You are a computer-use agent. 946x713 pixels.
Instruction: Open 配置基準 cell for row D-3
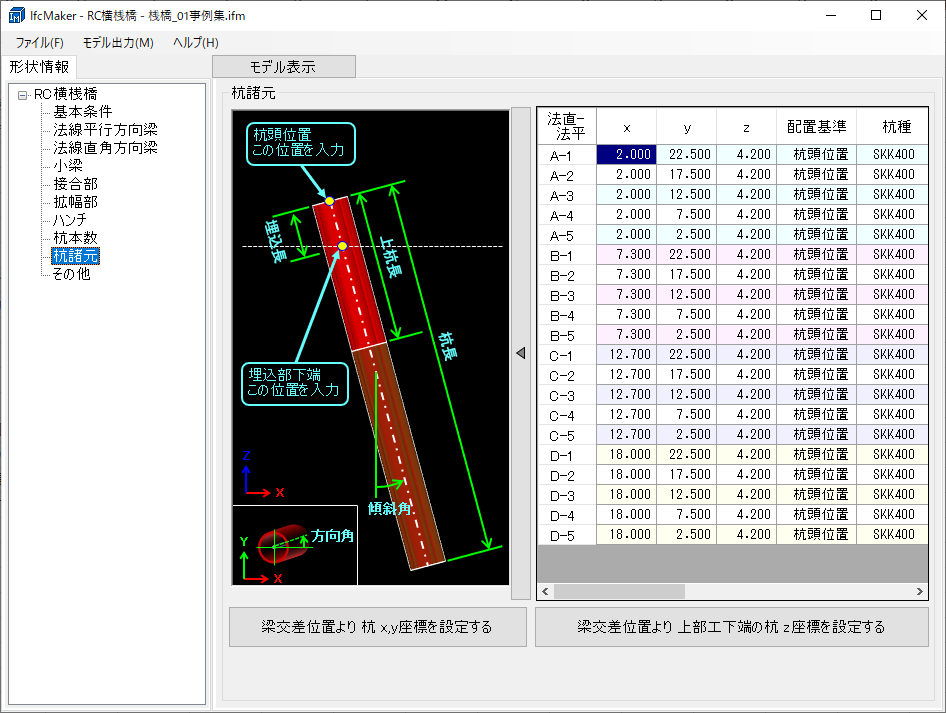(x=816, y=494)
